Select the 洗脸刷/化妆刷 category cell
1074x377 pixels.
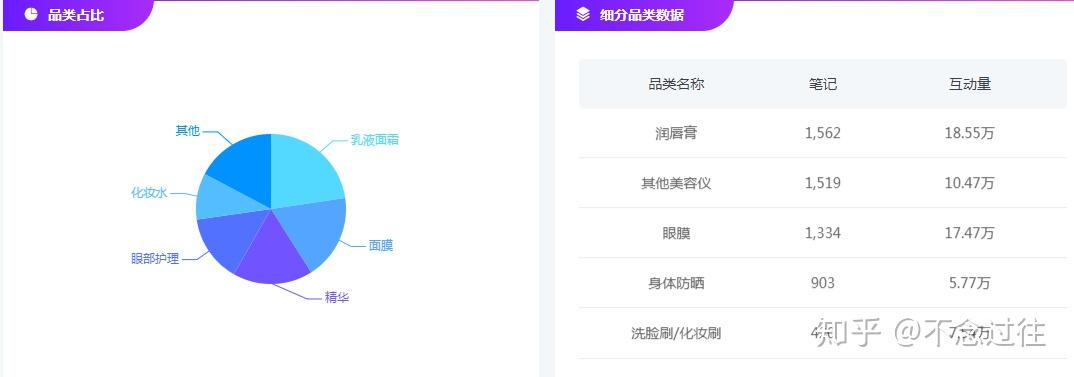tap(676, 333)
